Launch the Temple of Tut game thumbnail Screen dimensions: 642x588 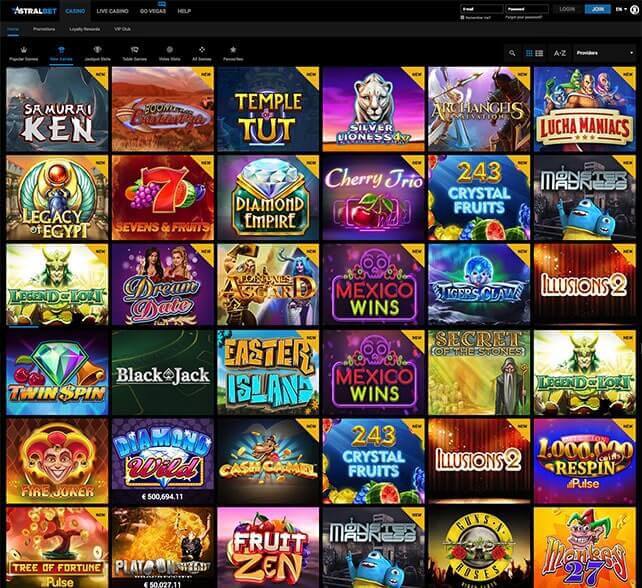pyautogui.click(x=268, y=109)
